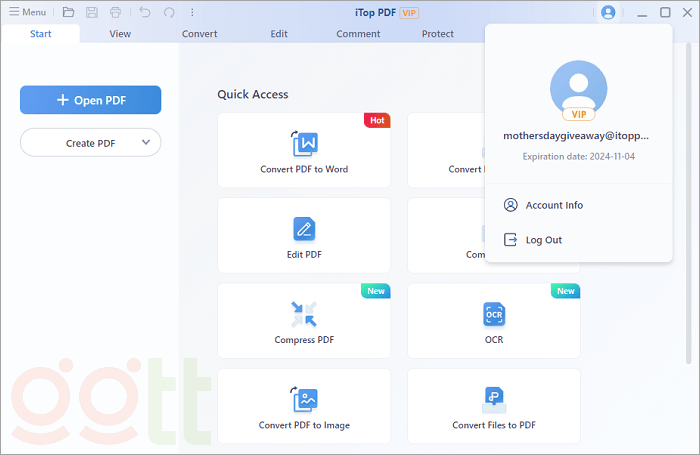Click the print icon in toolbar
This screenshot has height=455, width=700.
point(116,12)
